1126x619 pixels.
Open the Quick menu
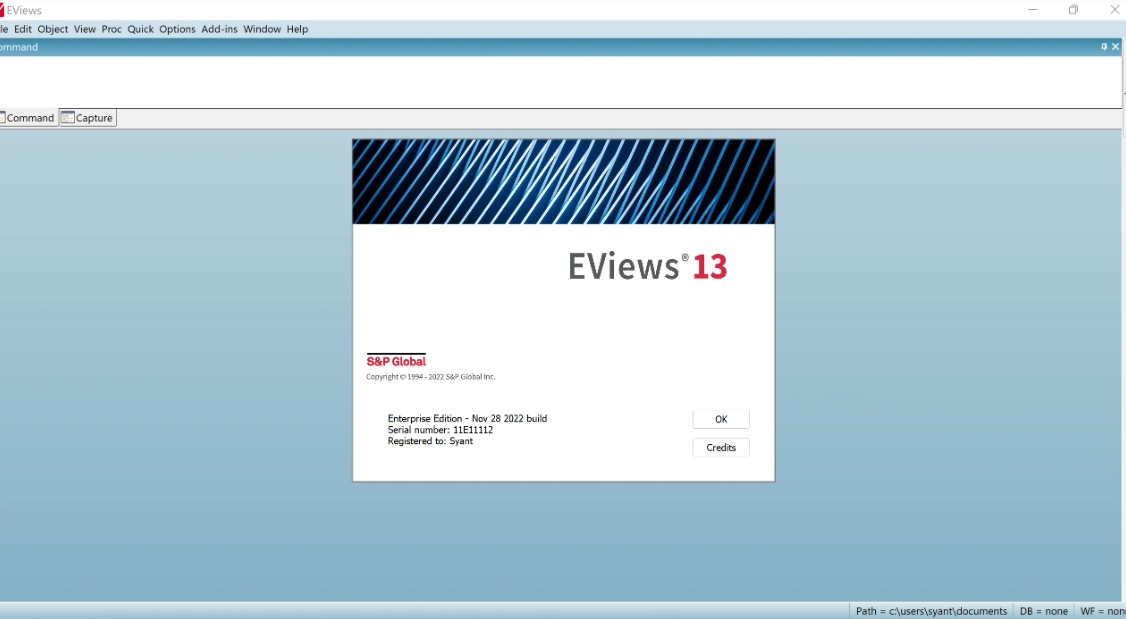[140, 29]
